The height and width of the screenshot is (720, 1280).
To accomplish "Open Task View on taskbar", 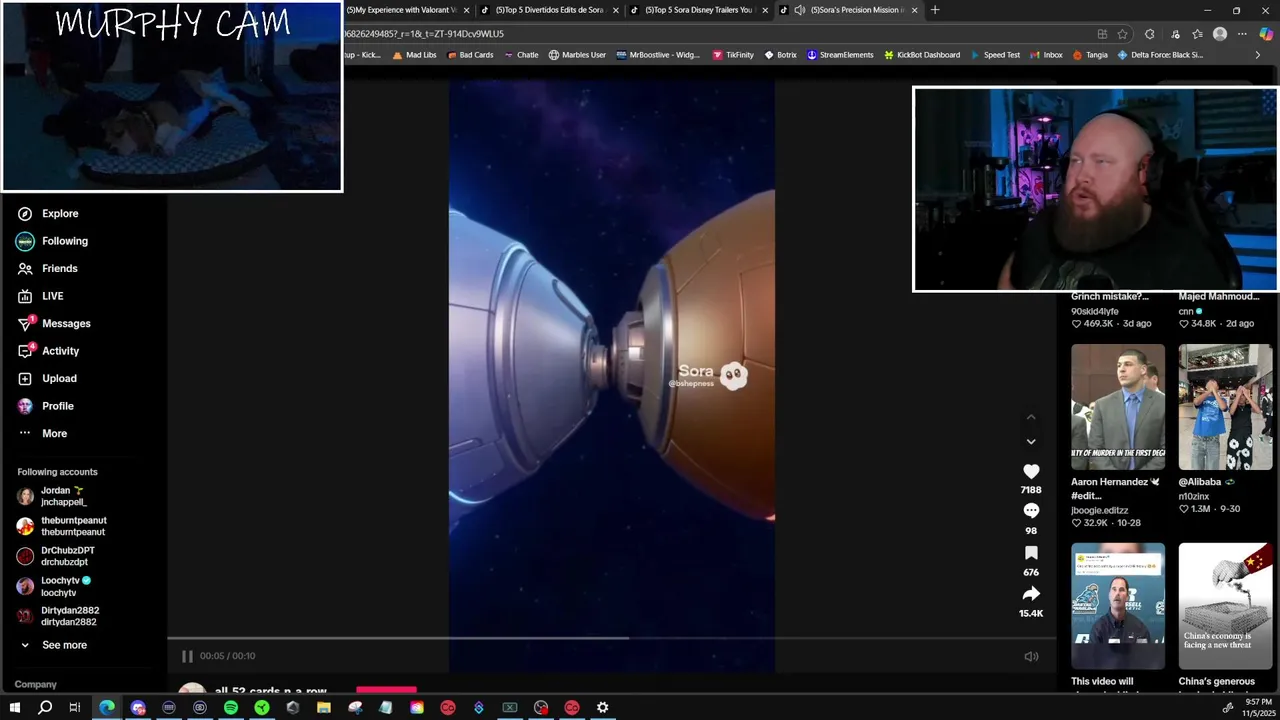I will 75,708.
